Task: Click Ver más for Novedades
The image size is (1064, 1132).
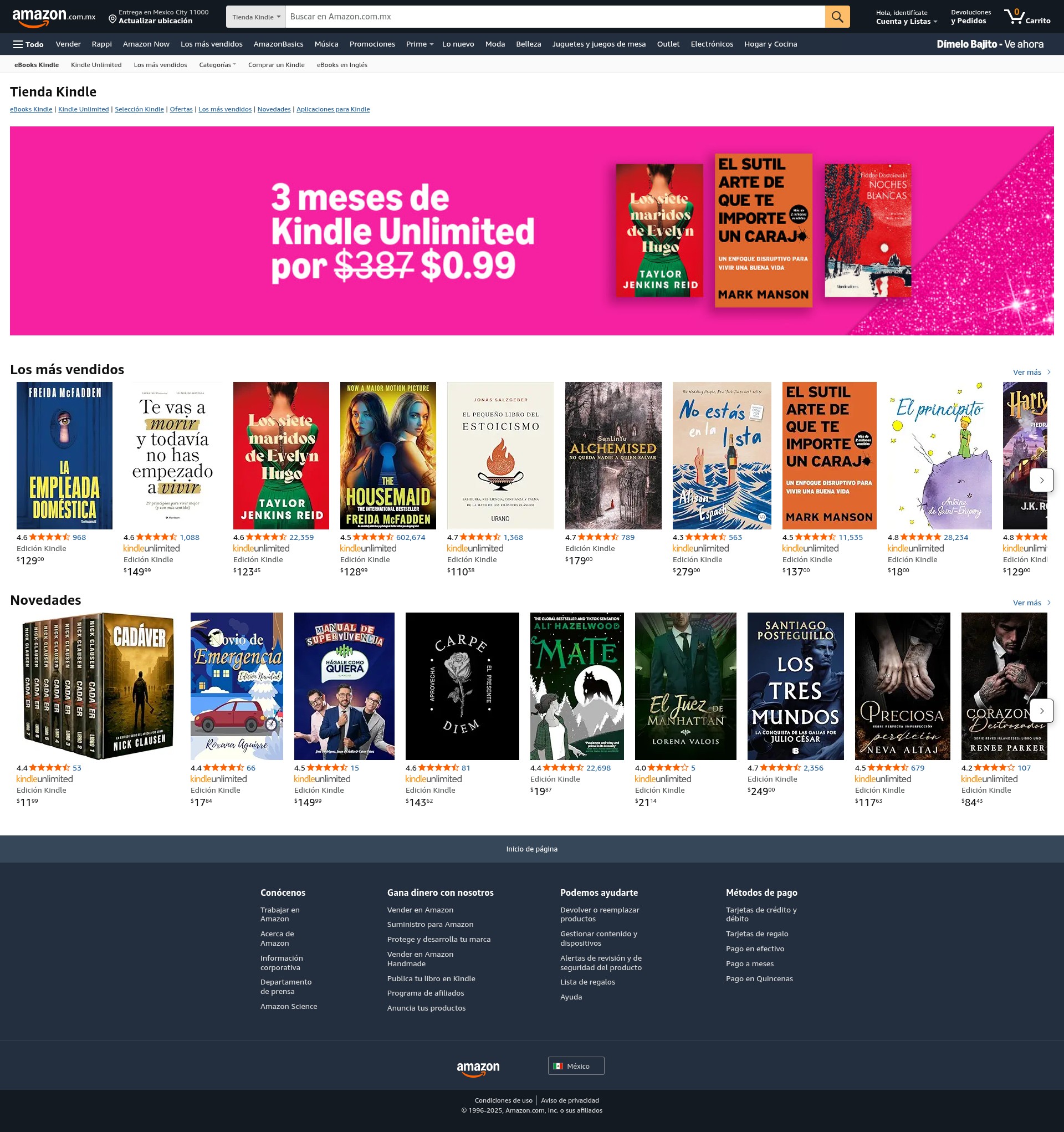Action: (1031, 603)
